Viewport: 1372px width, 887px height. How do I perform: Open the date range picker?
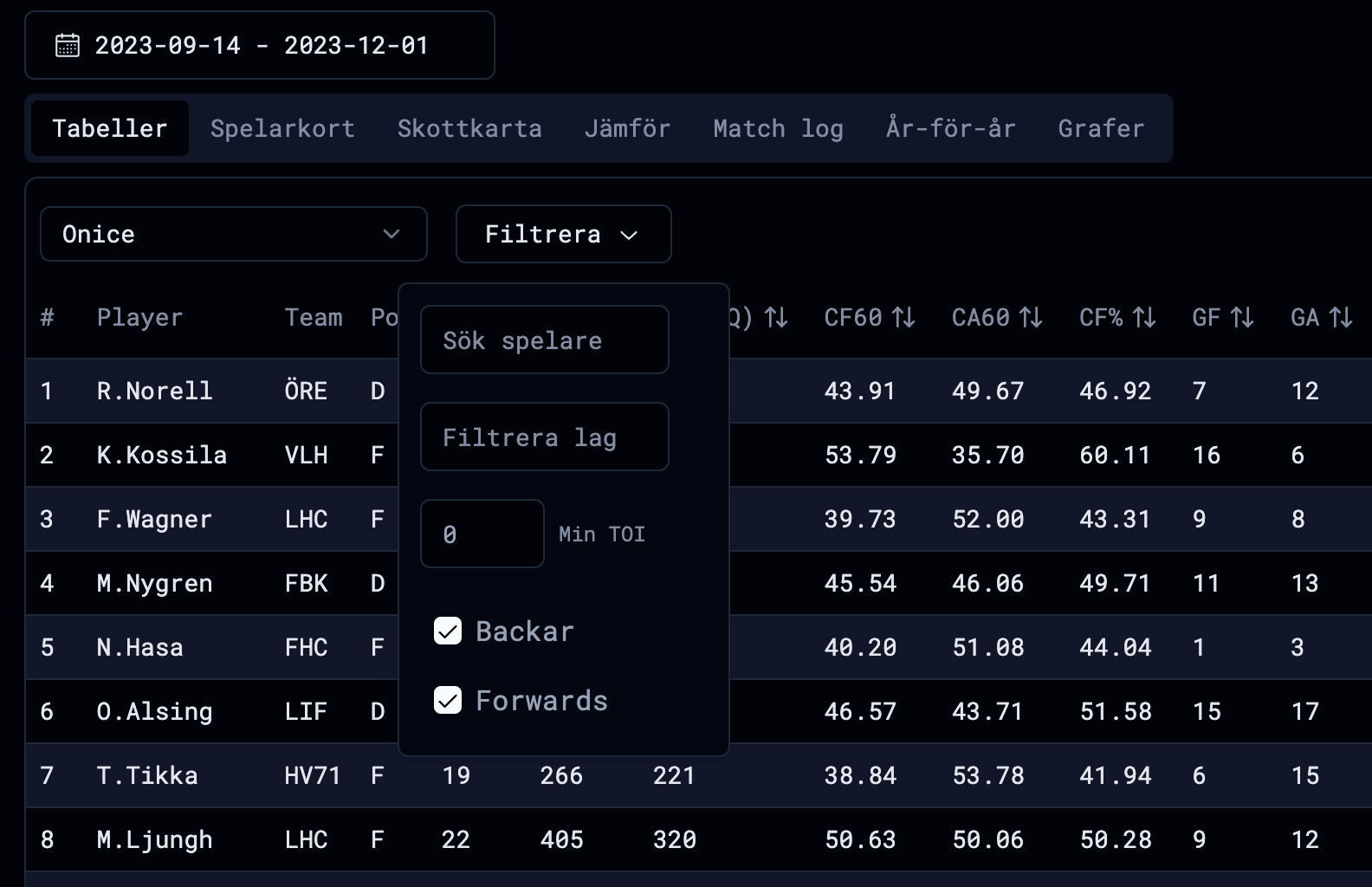pos(260,45)
